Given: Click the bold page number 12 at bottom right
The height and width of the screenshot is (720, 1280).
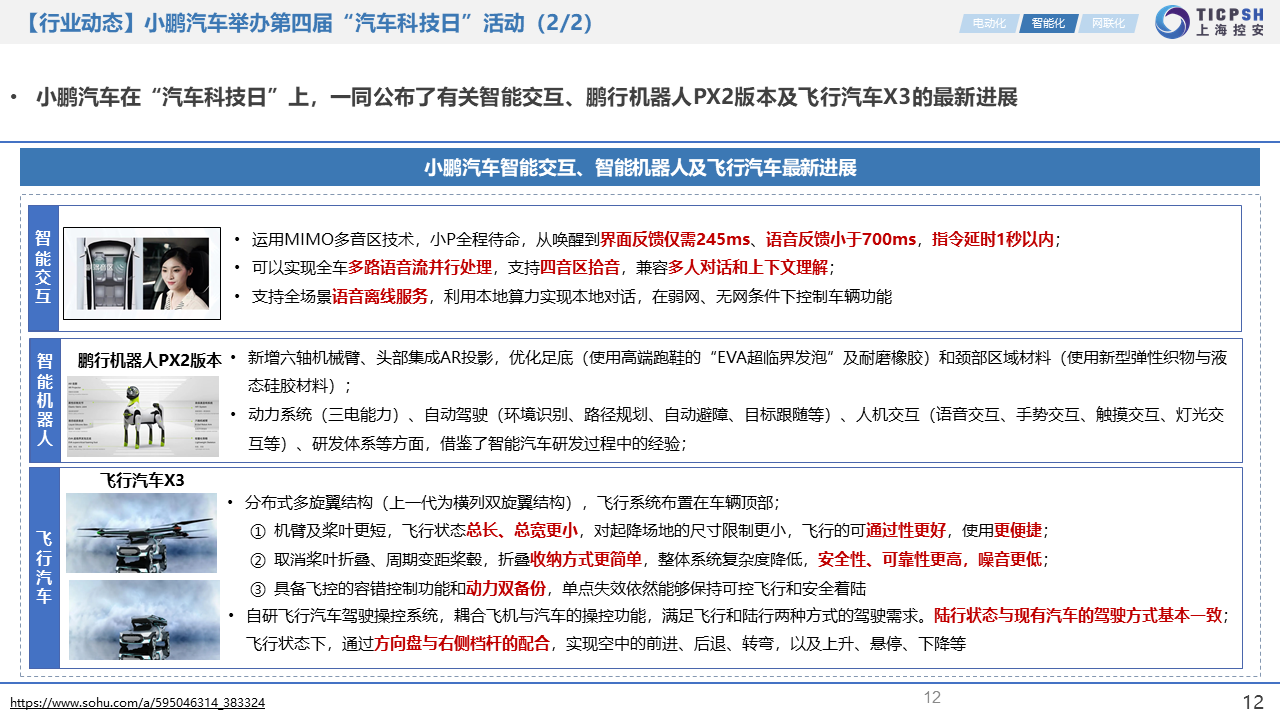Looking at the screenshot, I should (x=1252, y=702).
